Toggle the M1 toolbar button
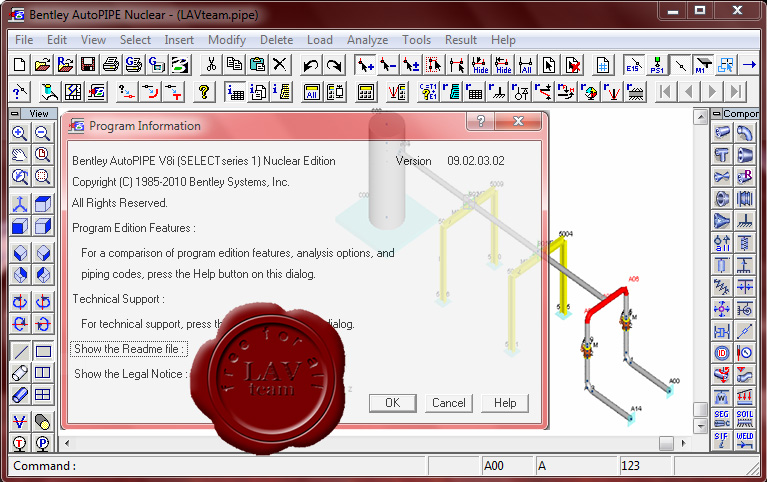 pos(703,65)
